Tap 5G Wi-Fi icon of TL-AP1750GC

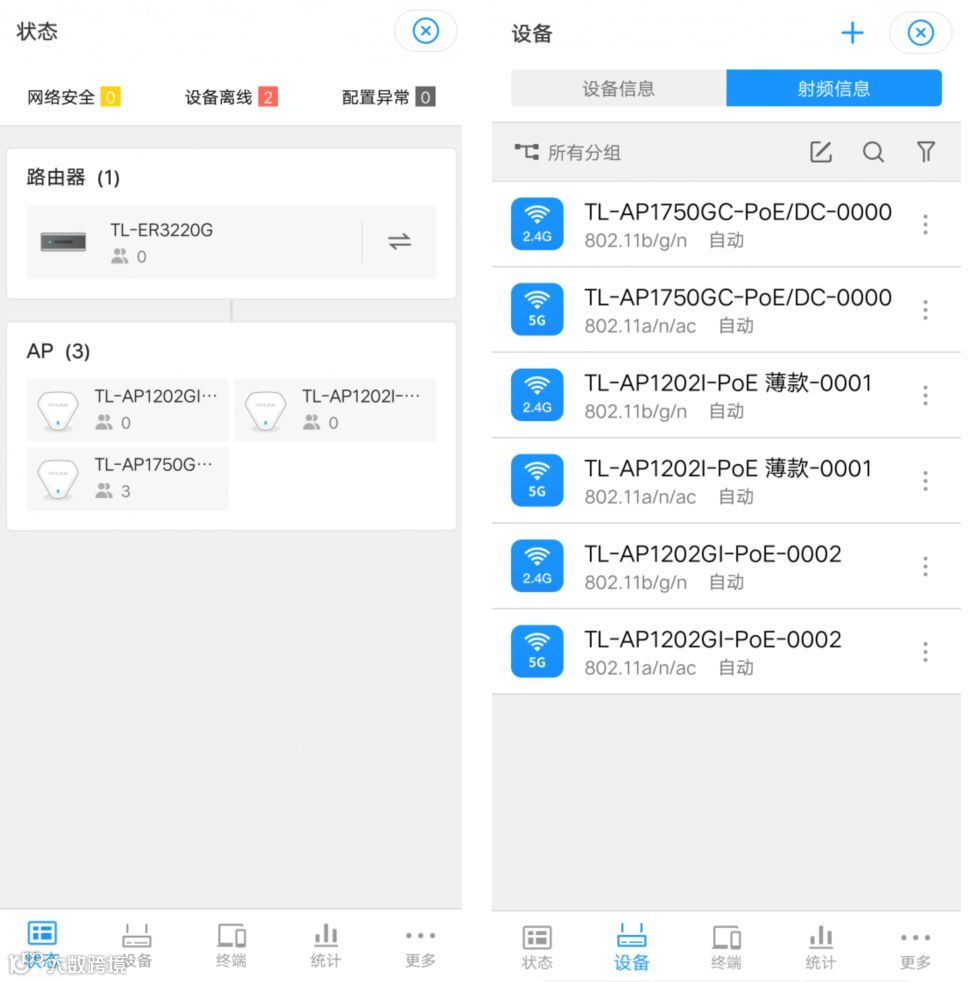(537, 309)
